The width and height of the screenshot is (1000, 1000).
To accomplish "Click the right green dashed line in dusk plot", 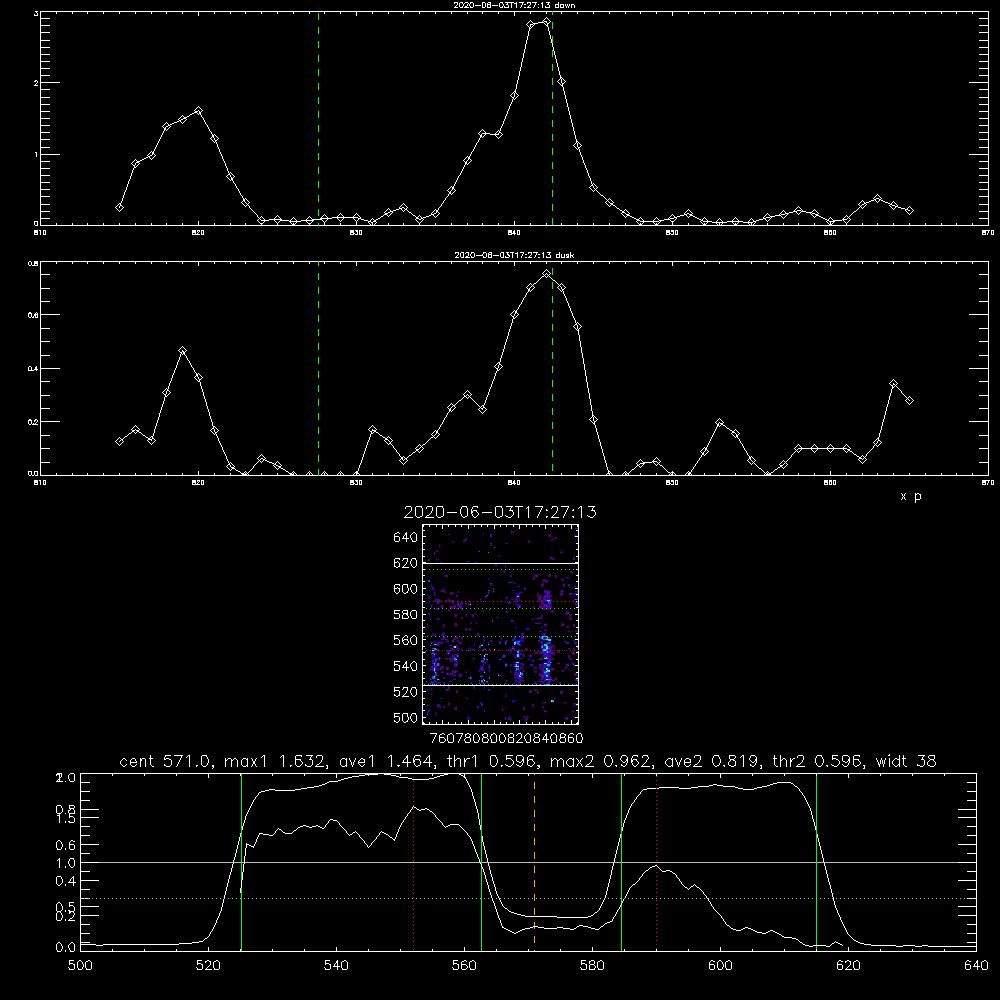I will click(552, 368).
